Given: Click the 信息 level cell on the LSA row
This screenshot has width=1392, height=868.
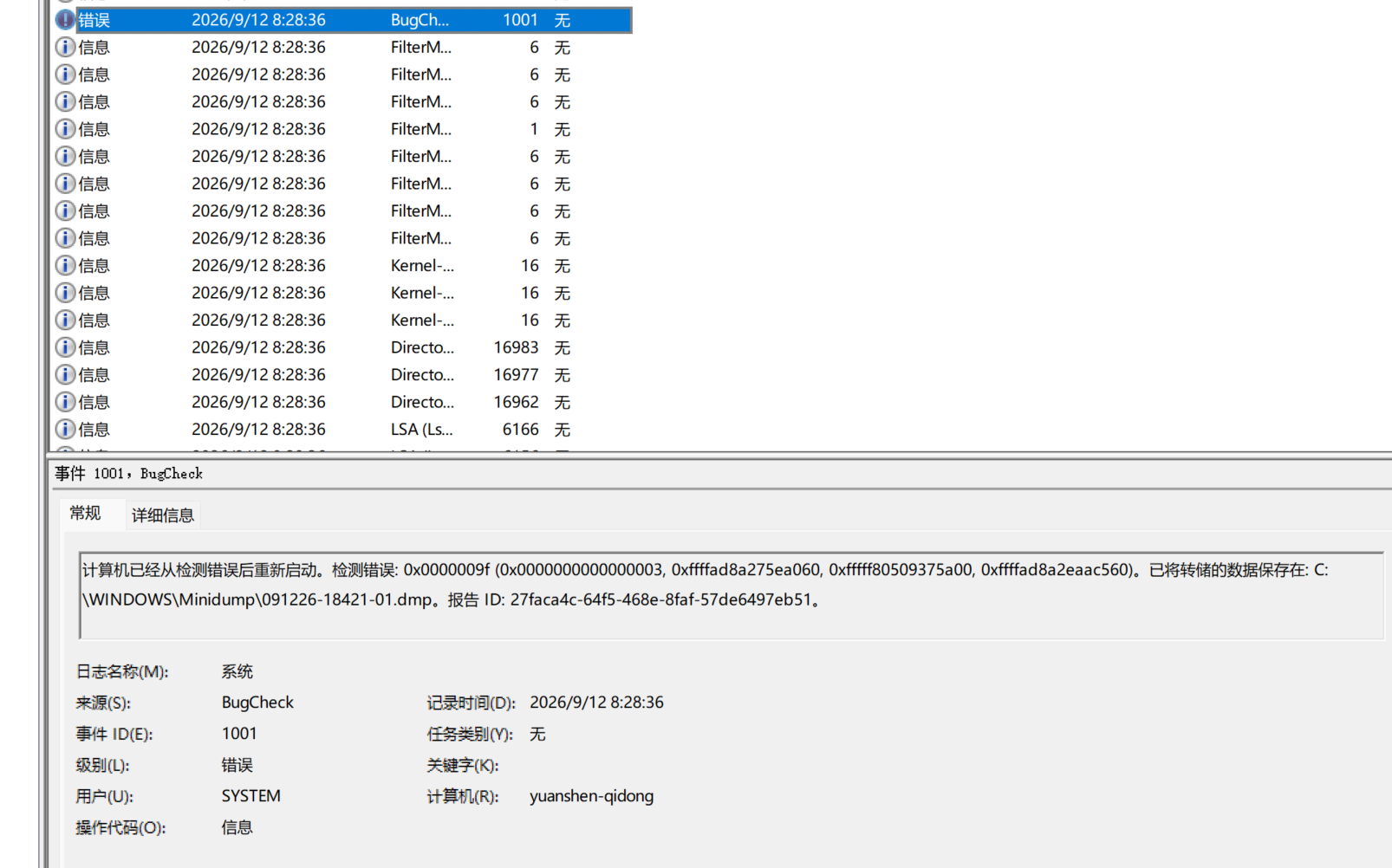Looking at the screenshot, I should (94, 430).
